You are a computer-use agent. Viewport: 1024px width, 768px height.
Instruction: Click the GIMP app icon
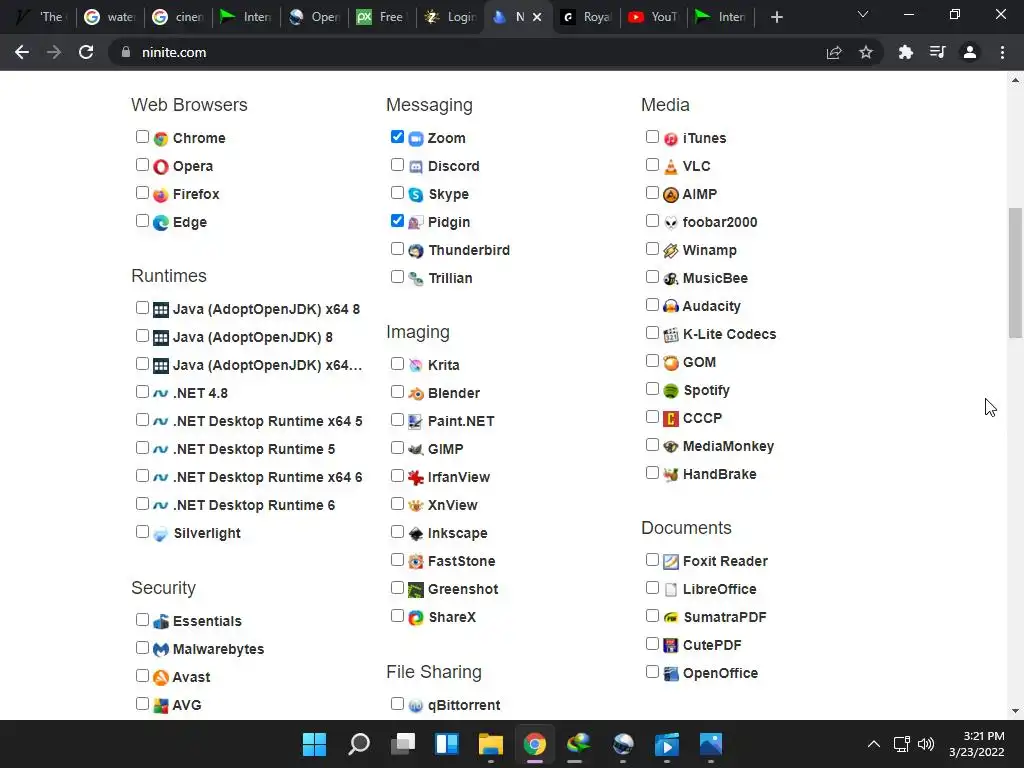416,449
